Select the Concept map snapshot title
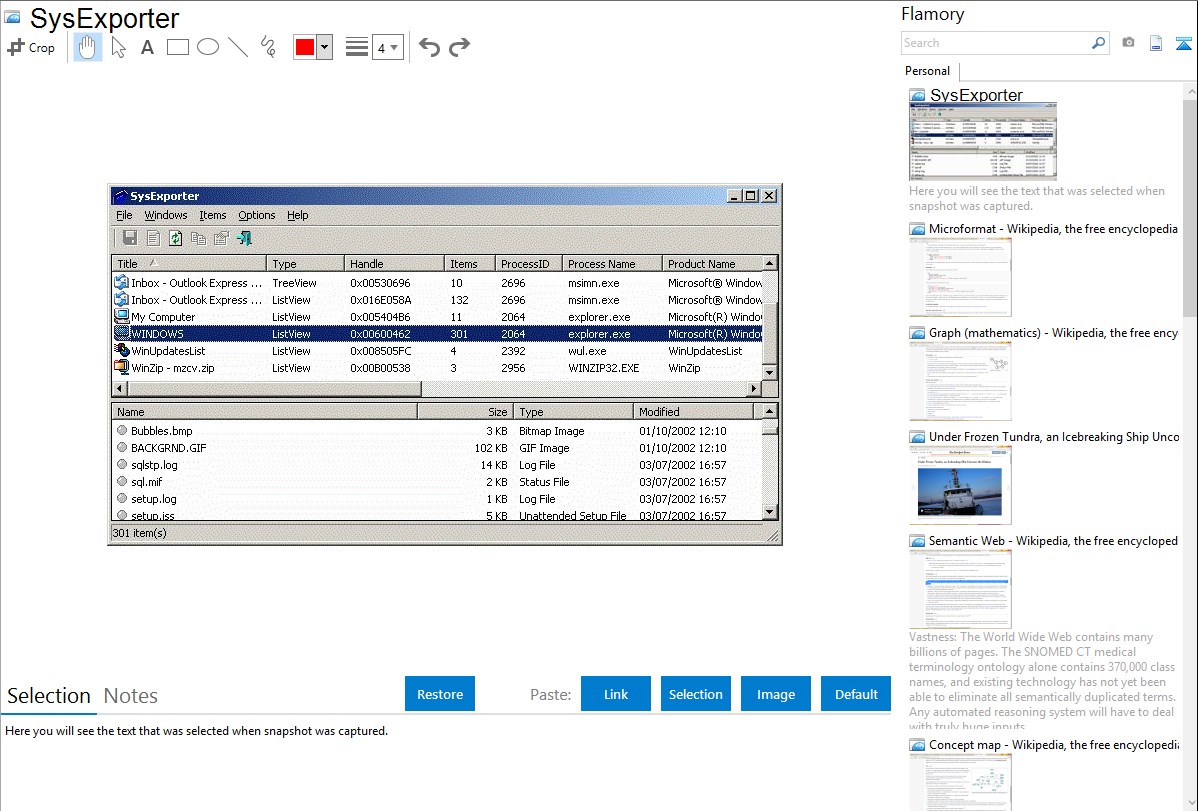The image size is (1198, 811). 1054,745
